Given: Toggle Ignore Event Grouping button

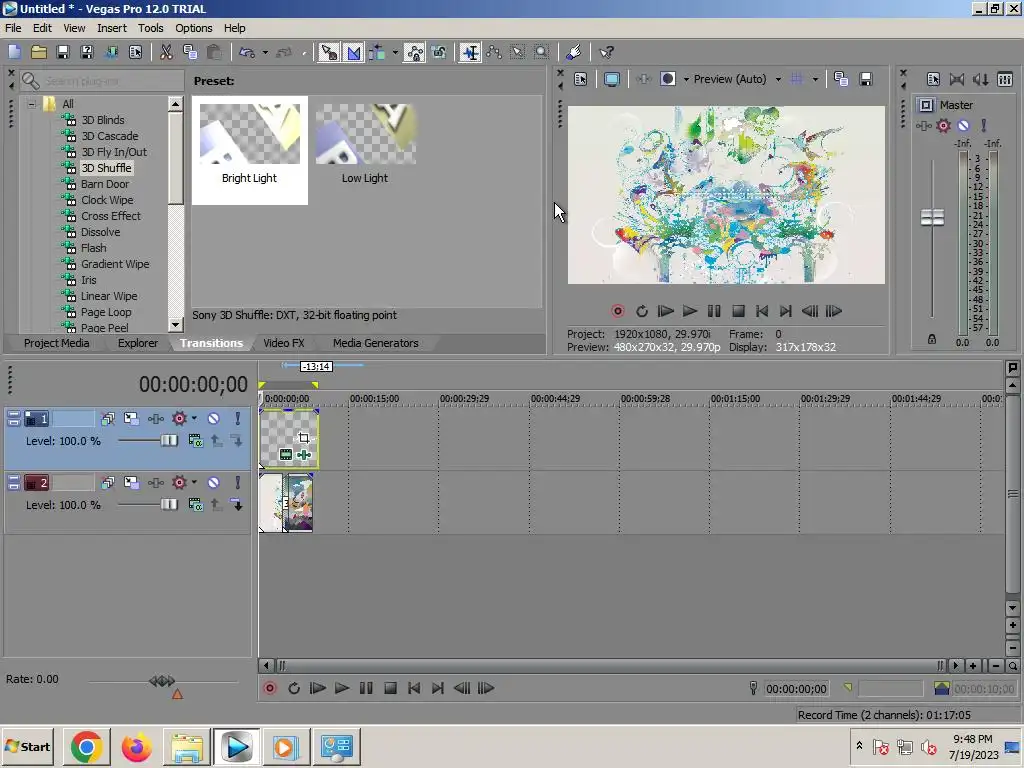Looking at the screenshot, I should [439, 52].
